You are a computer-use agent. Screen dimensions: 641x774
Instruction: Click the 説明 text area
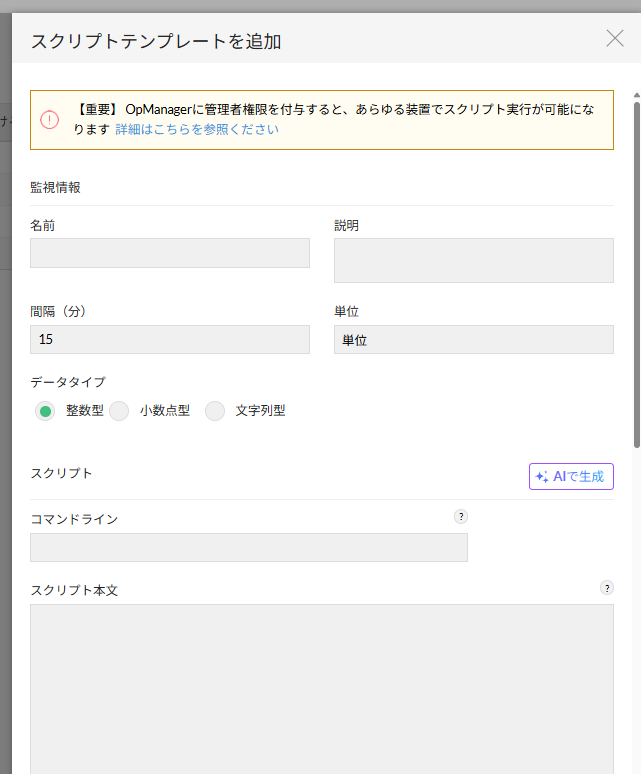474,261
